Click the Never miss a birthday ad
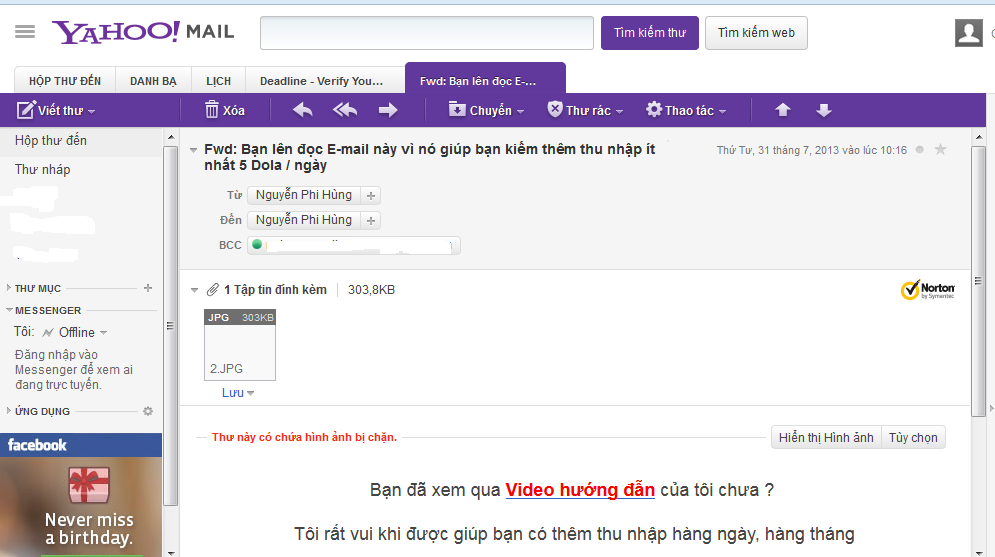Viewport: 995px width, 557px height. pos(81,507)
